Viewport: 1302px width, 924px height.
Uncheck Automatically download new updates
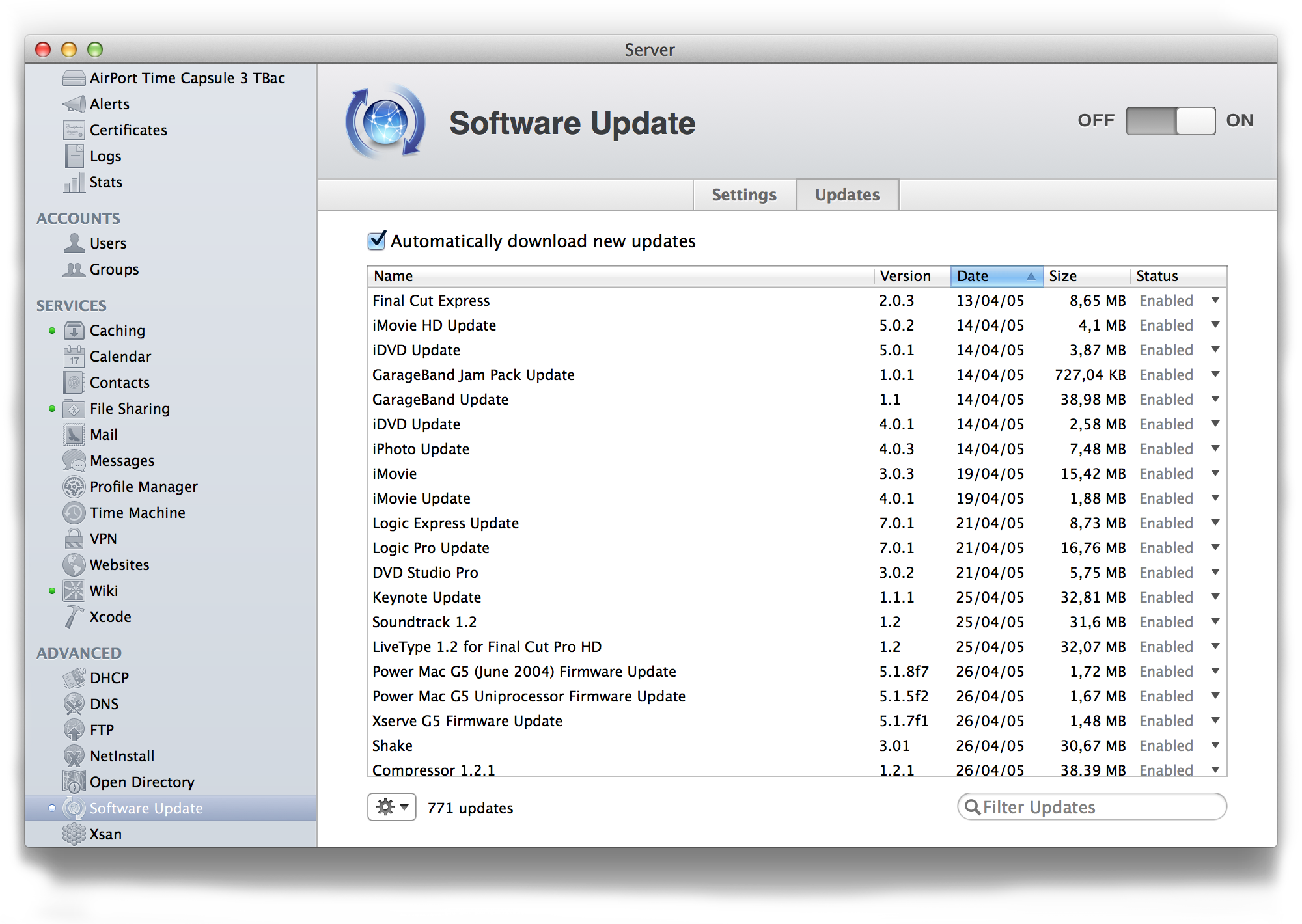pos(377,241)
